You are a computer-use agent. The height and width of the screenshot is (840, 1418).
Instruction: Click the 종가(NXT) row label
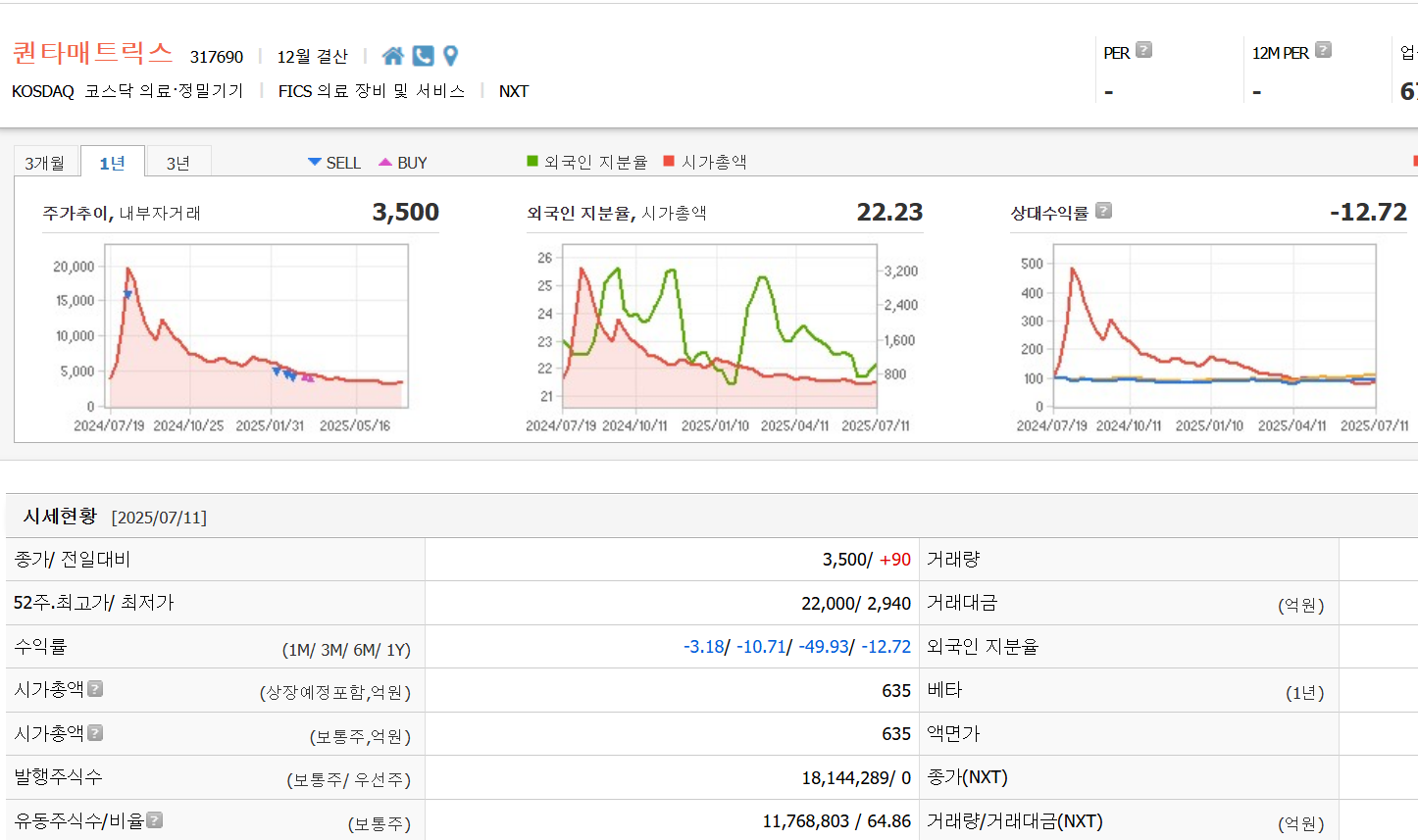[967, 776]
